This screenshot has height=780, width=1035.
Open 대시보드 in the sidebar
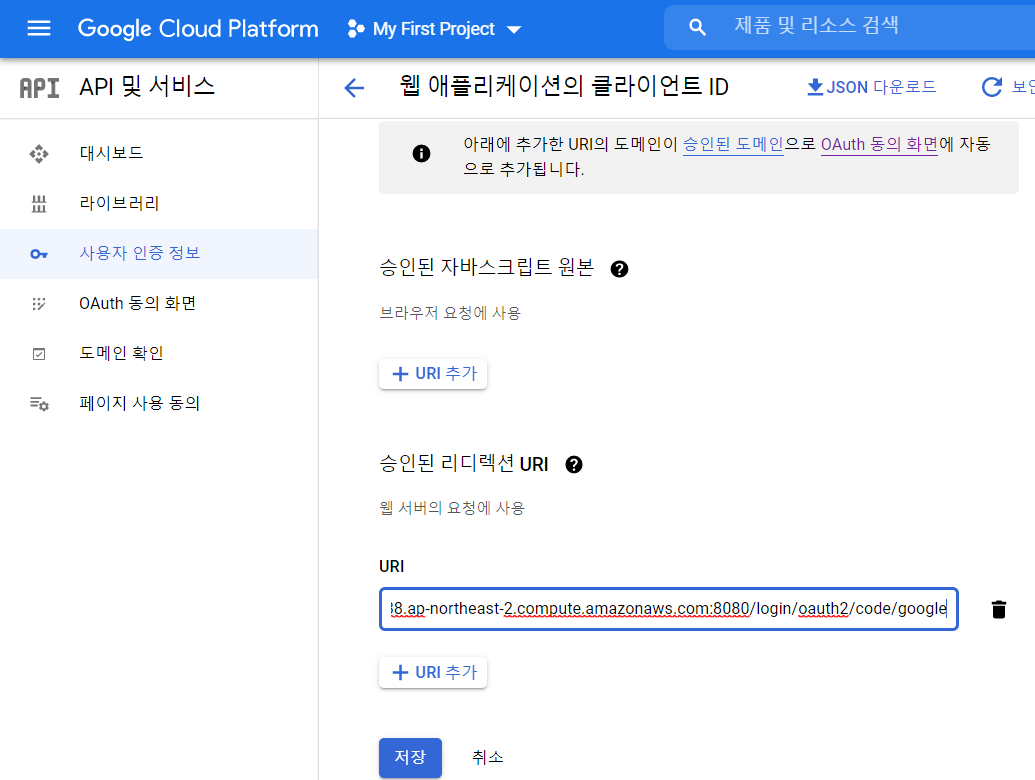pyautogui.click(x=159, y=153)
